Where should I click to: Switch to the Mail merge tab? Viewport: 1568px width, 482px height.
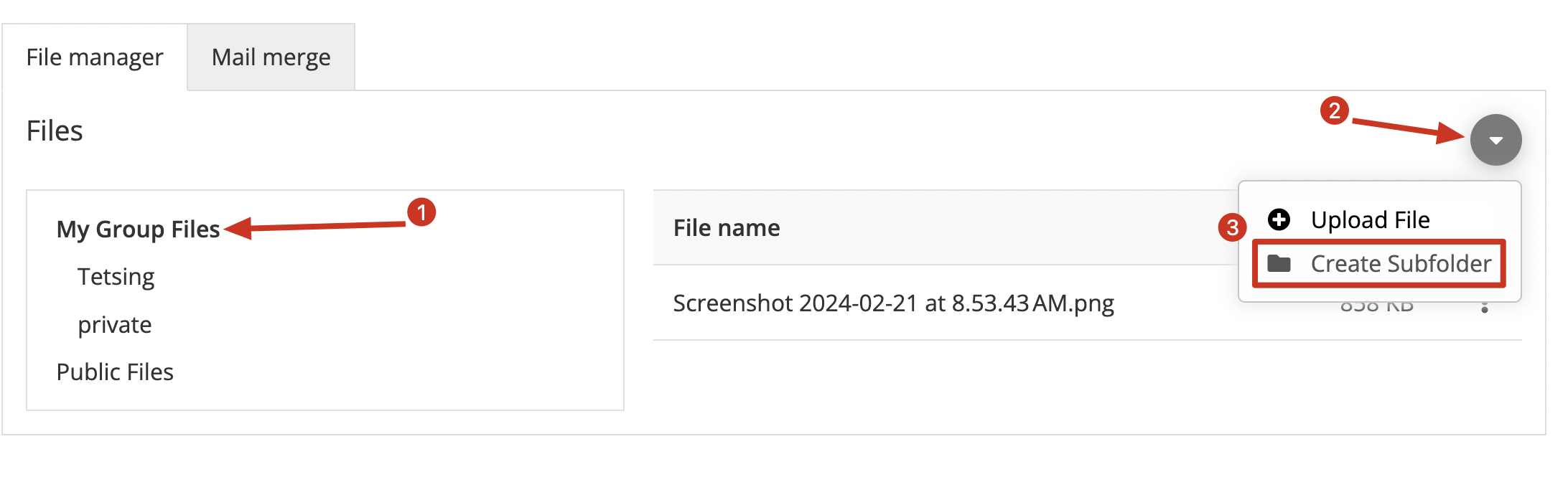[271, 57]
